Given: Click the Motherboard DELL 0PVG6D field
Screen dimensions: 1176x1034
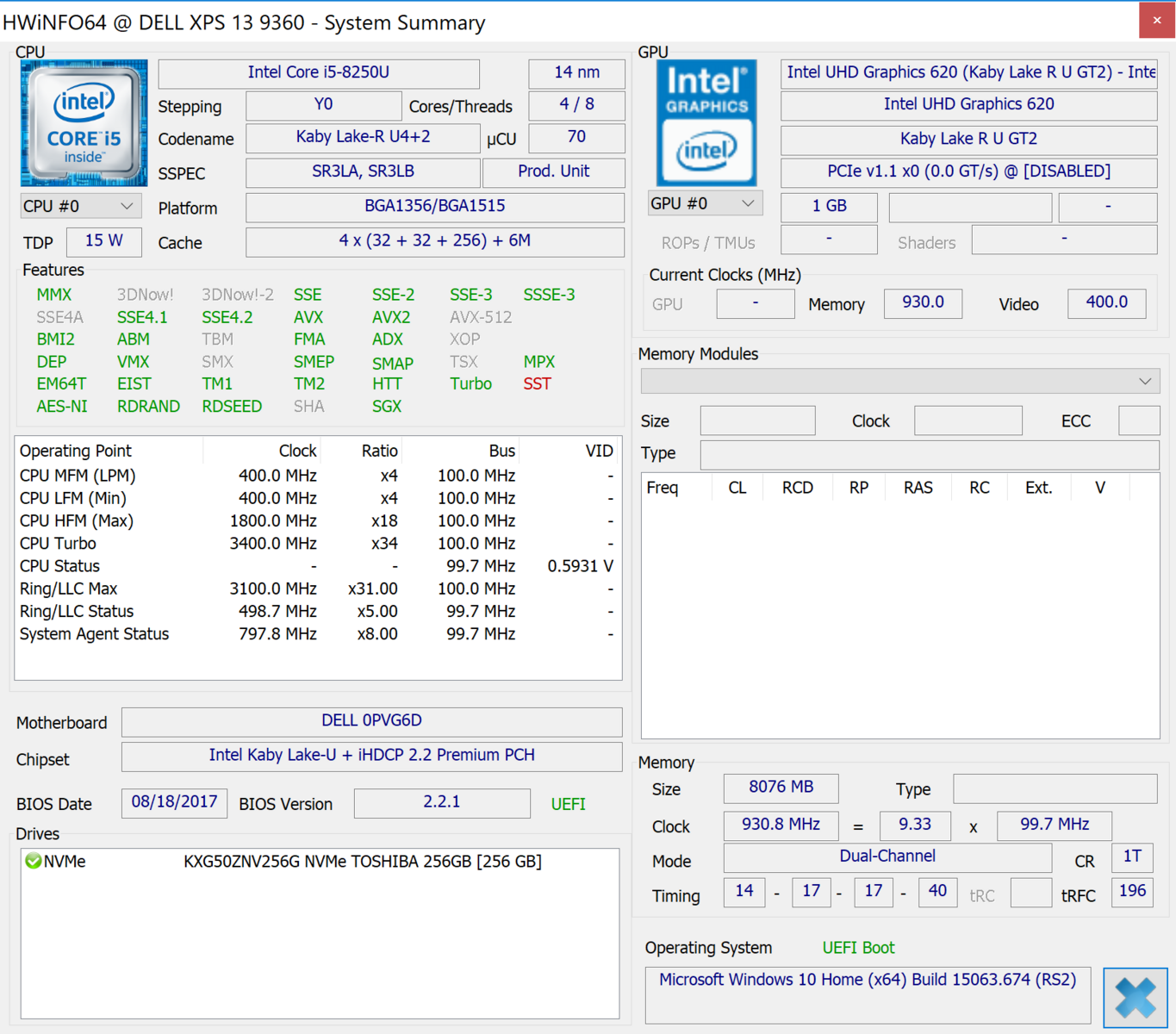Looking at the screenshot, I should [x=371, y=721].
